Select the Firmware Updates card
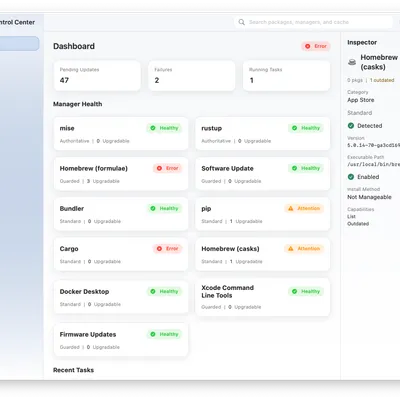400x400 pixels. coord(121,340)
